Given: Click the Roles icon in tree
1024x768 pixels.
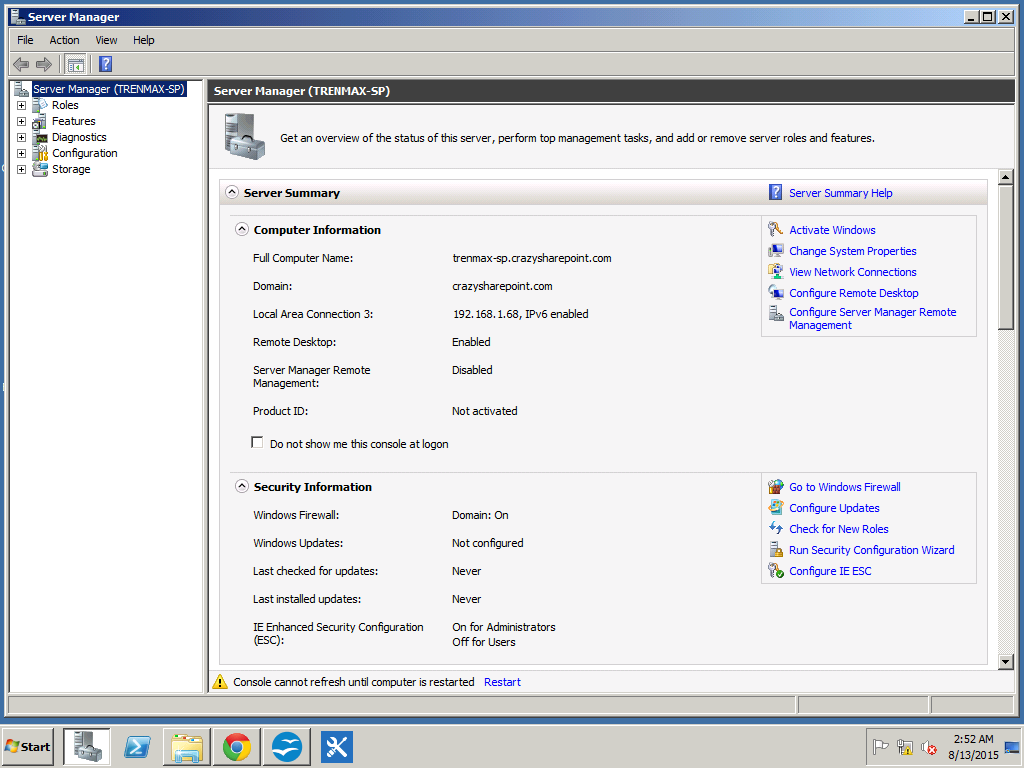Looking at the screenshot, I should click(x=40, y=104).
